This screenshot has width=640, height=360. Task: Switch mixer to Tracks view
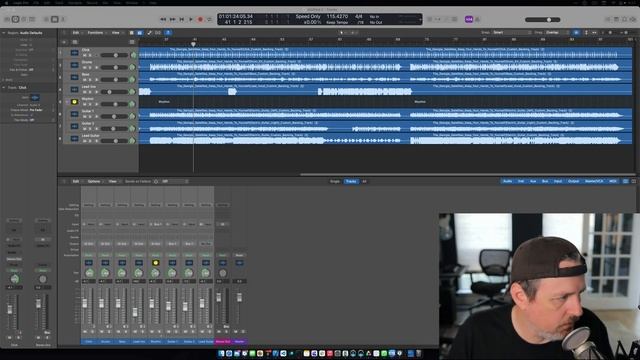pyautogui.click(x=351, y=181)
